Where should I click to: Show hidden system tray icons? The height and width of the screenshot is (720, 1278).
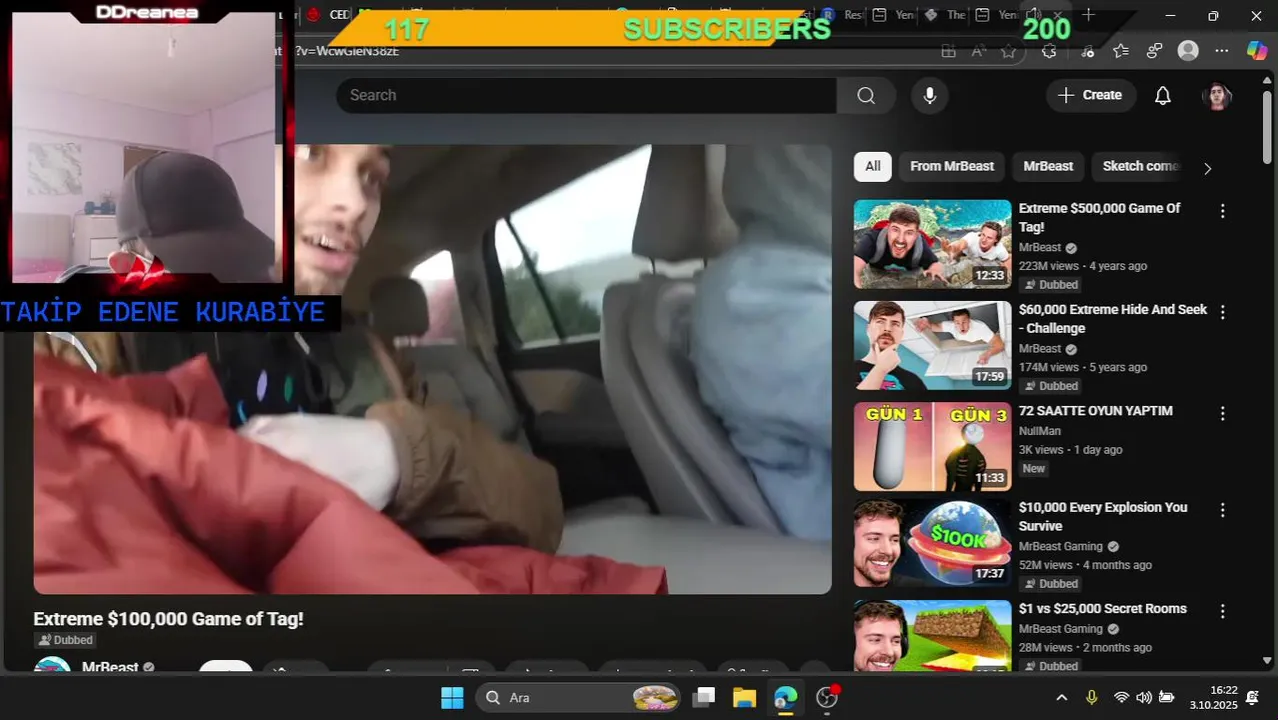(1062, 698)
